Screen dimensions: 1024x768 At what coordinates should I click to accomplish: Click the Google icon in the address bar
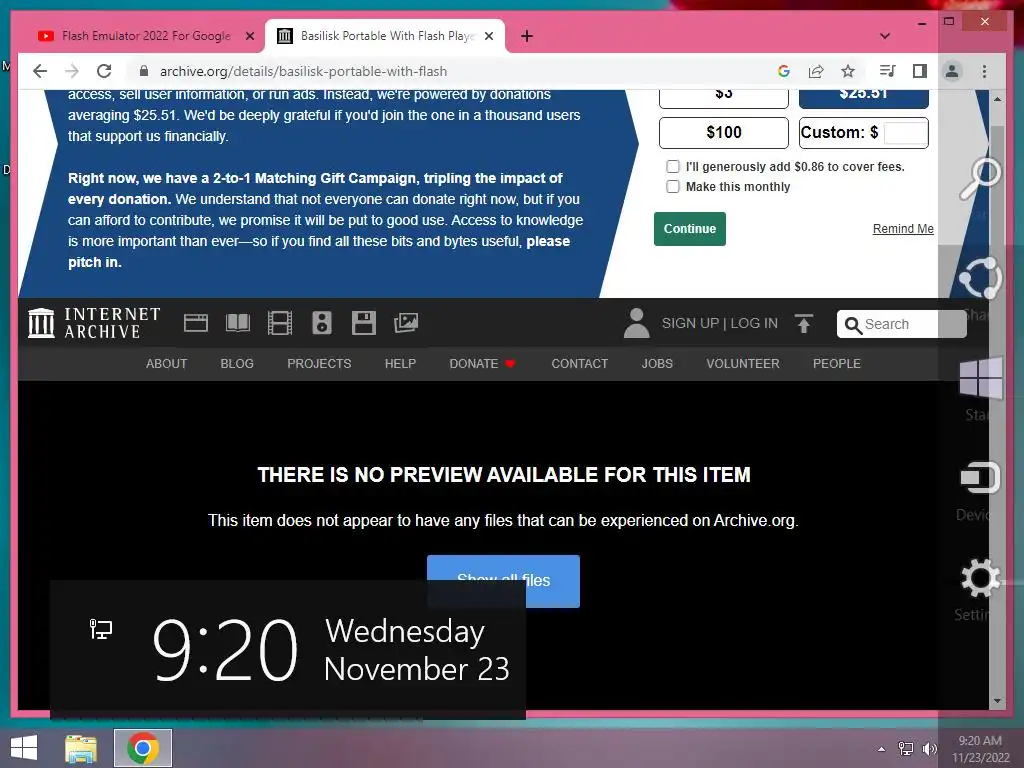(784, 71)
